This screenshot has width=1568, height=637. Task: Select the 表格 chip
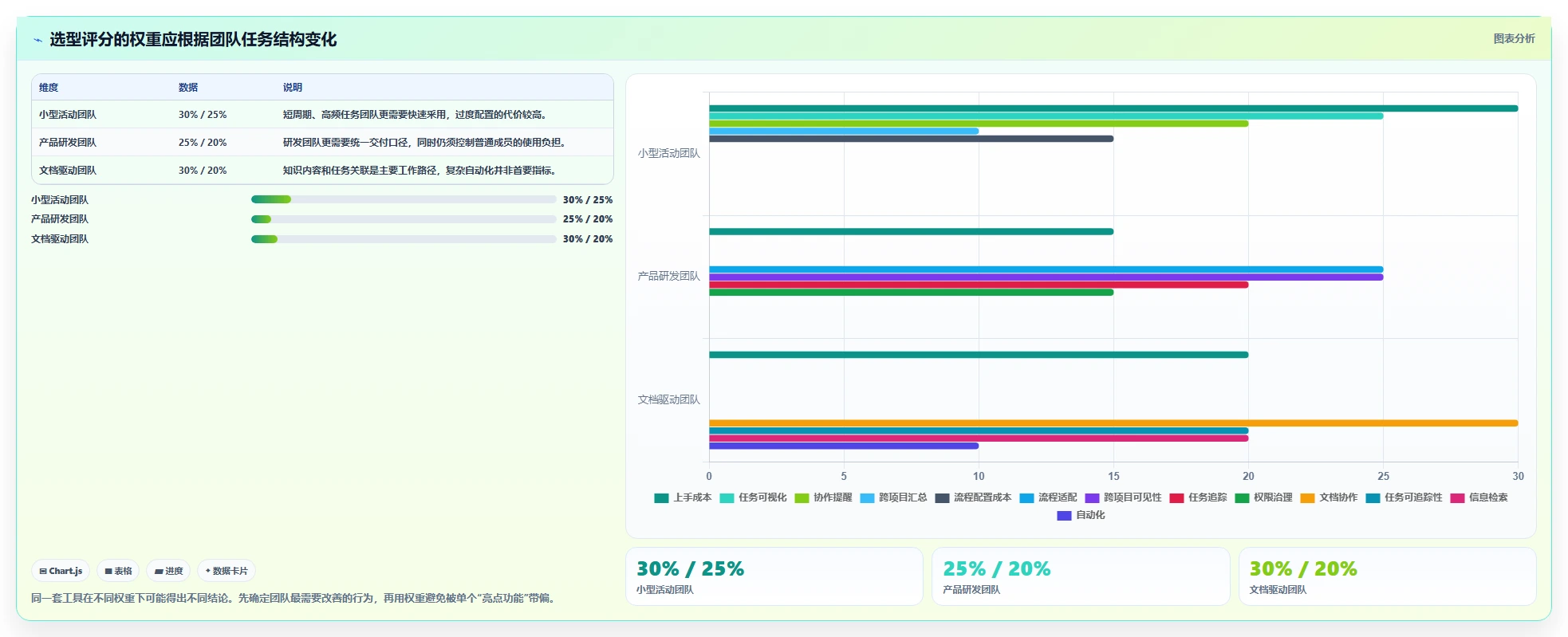118,571
